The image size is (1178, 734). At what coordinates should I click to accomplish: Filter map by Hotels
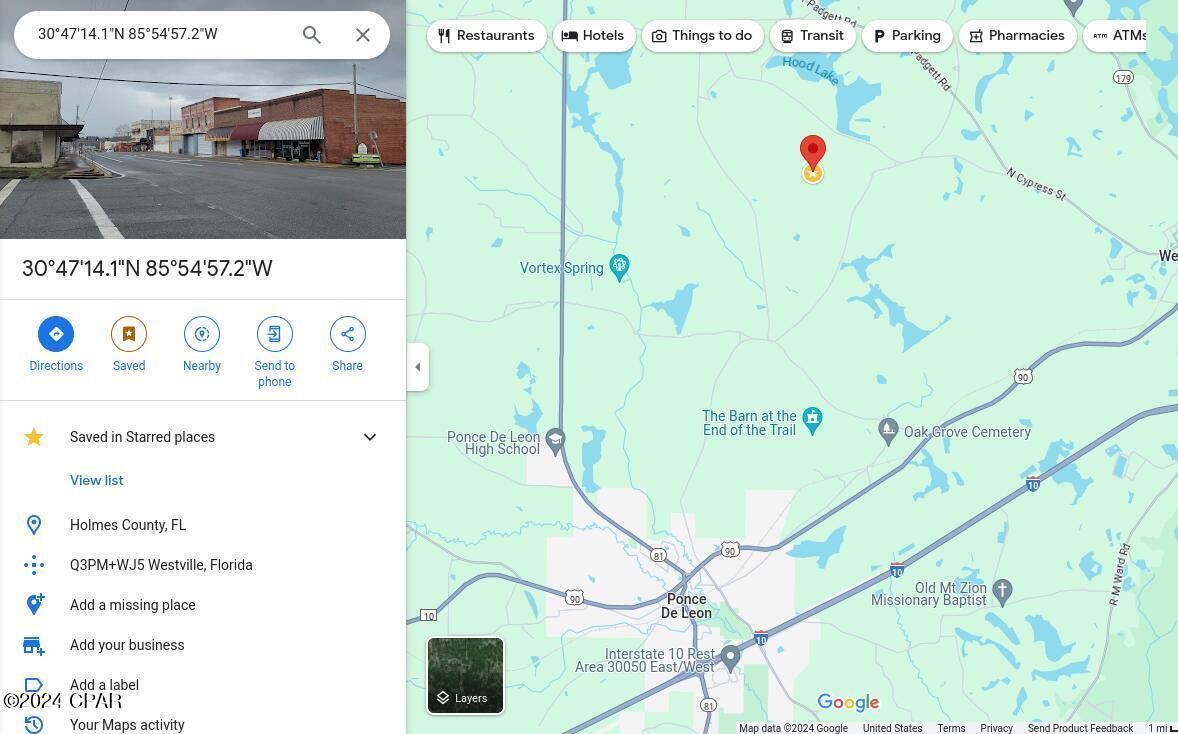594,36
